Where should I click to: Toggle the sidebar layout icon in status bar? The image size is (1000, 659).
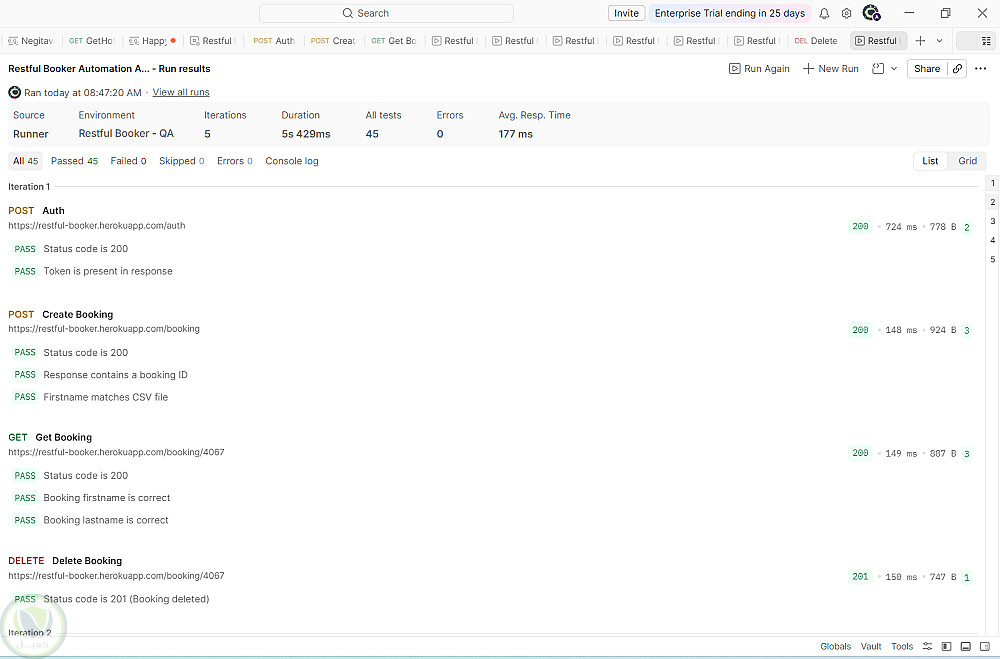[x=946, y=646]
